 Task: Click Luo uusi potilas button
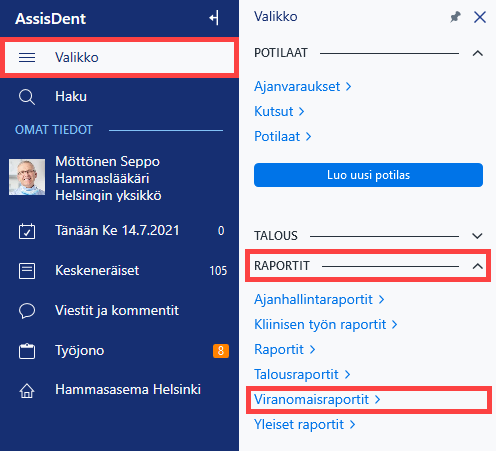click(368, 175)
